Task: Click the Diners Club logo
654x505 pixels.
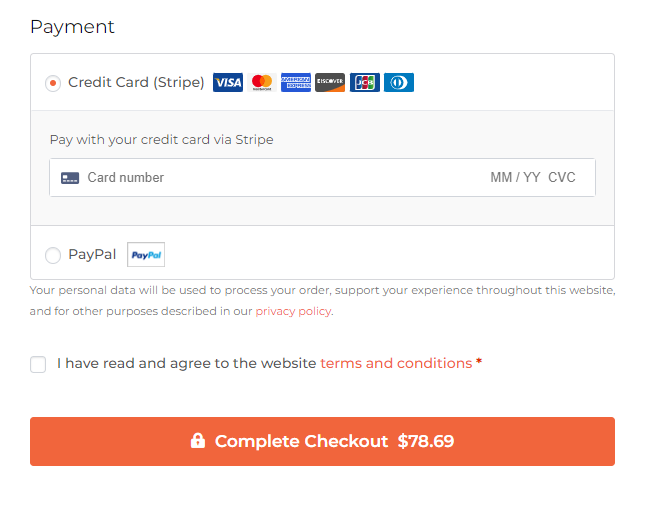Action: click(x=399, y=82)
